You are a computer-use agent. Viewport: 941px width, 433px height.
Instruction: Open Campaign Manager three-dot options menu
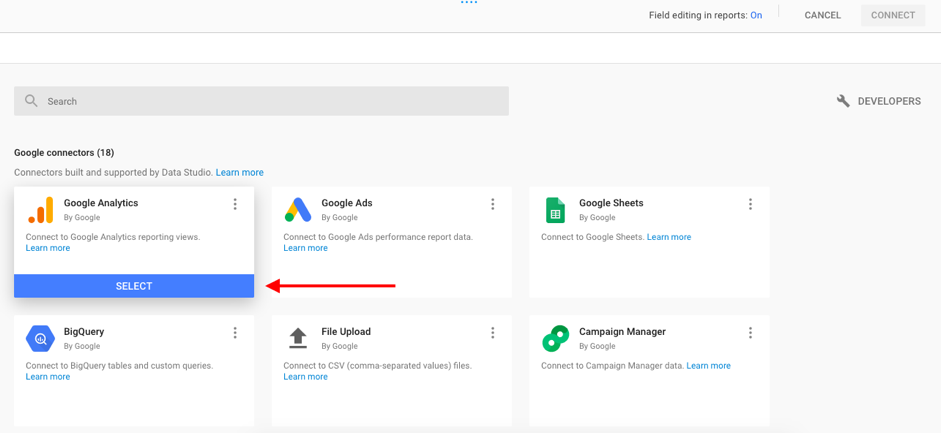(750, 333)
